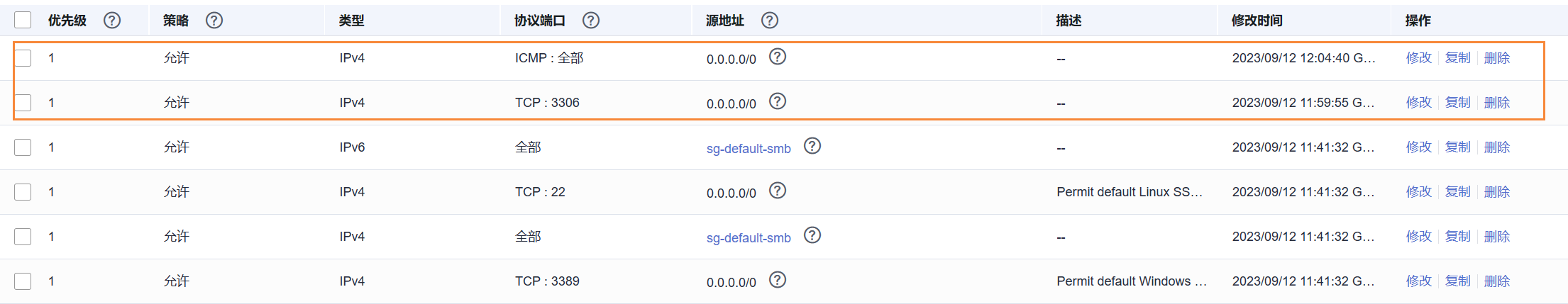Open sg-default-smb link in IPv6 row
This screenshot has height=304, width=1568.
point(749,148)
